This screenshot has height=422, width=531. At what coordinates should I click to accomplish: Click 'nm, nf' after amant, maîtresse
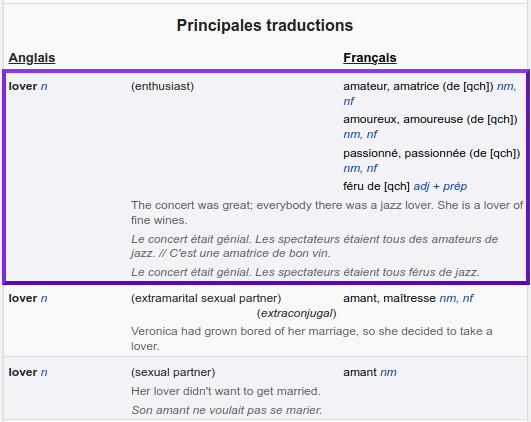(456, 298)
